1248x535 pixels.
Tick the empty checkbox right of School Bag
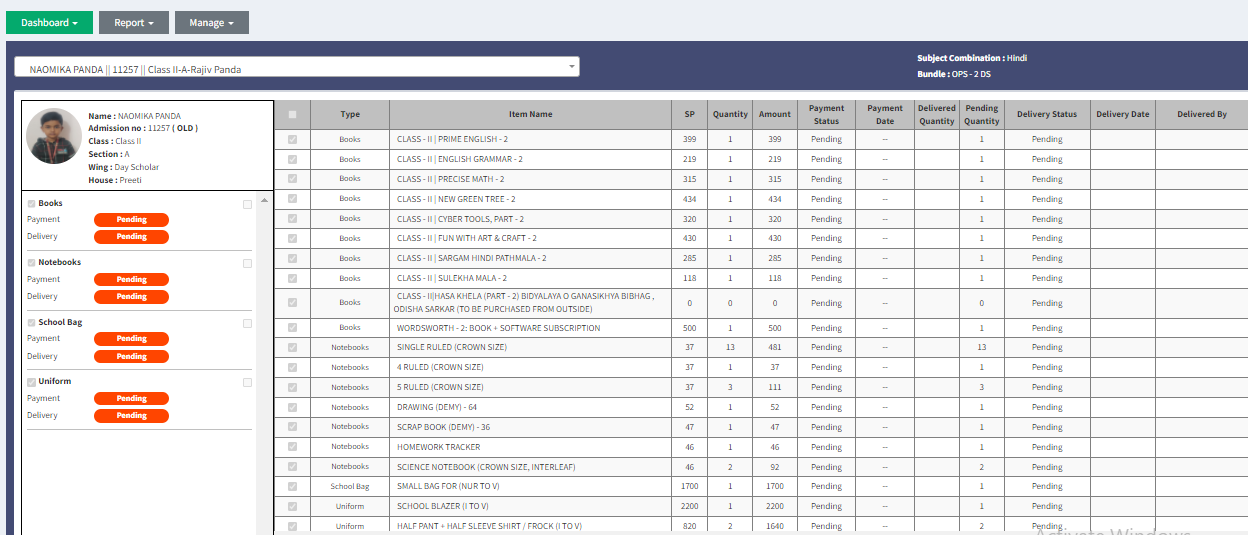[x=247, y=323]
